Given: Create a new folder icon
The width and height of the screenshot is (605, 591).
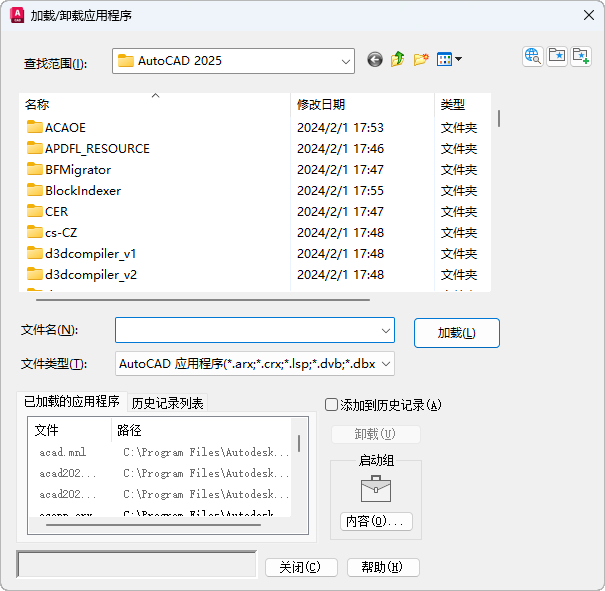Looking at the screenshot, I should (x=421, y=59).
